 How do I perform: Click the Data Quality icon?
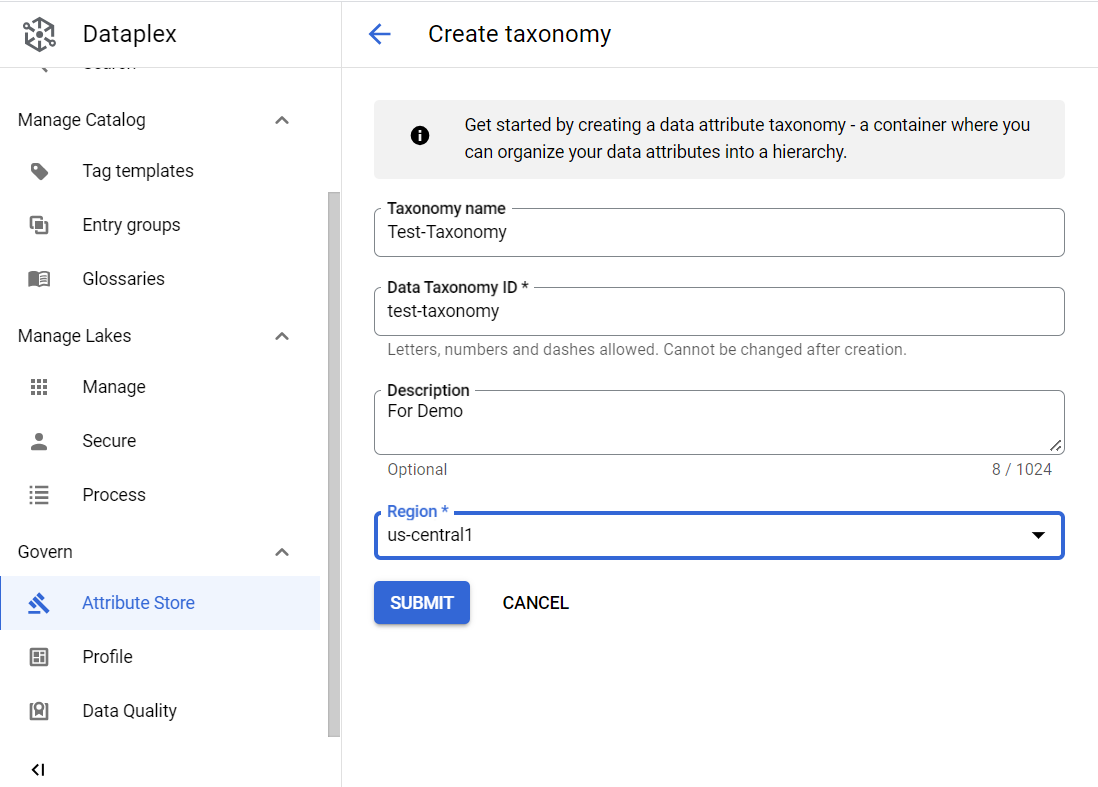coord(39,711)
